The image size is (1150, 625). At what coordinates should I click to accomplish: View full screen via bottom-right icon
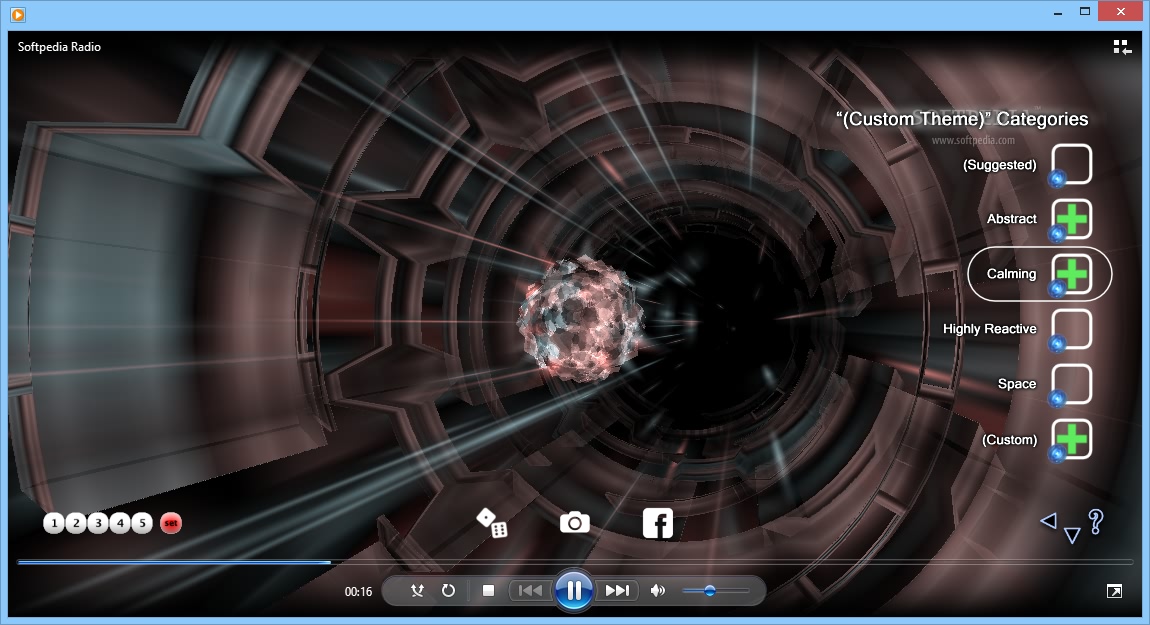pos(1114,591)
